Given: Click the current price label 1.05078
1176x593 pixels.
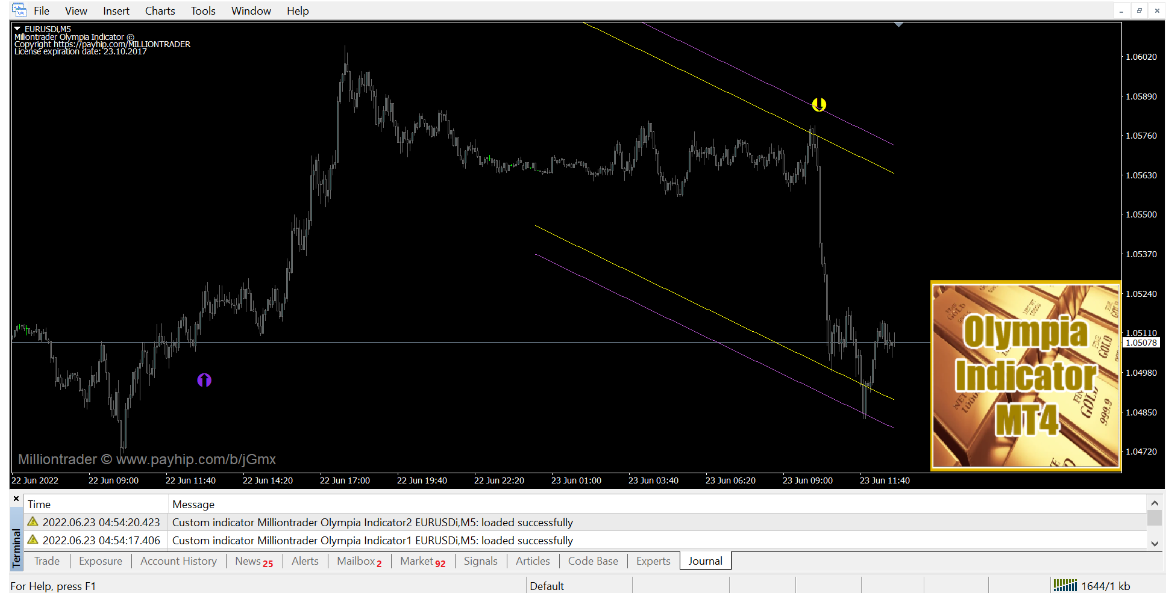Looking at the screenshot, I should click(1140, 343).
